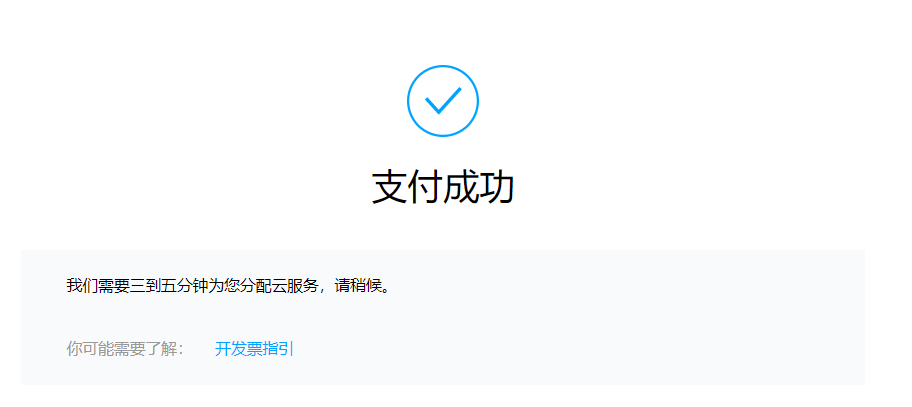Select the 支付成功 heading text
Viewport: 912px width, 407px height.
click(x=443, y=188)
